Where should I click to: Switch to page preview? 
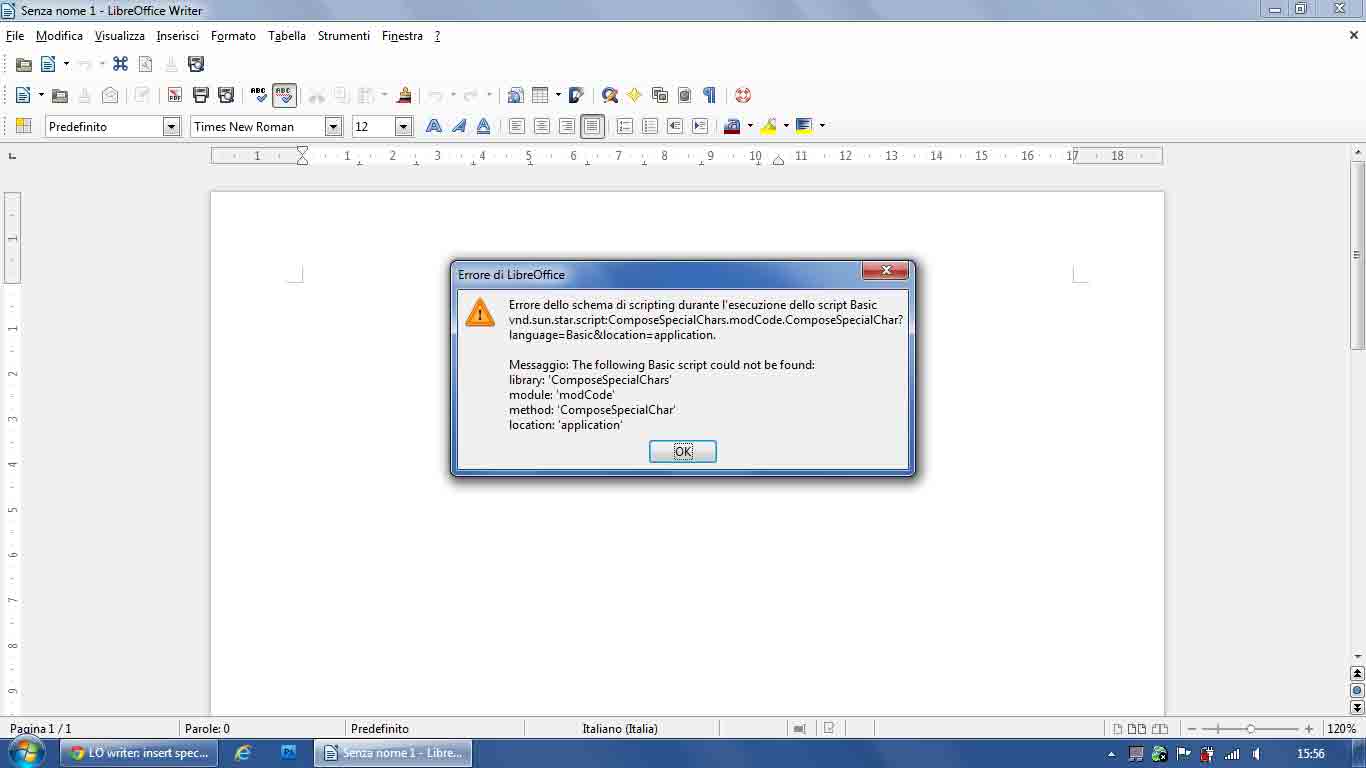[226, 95]
